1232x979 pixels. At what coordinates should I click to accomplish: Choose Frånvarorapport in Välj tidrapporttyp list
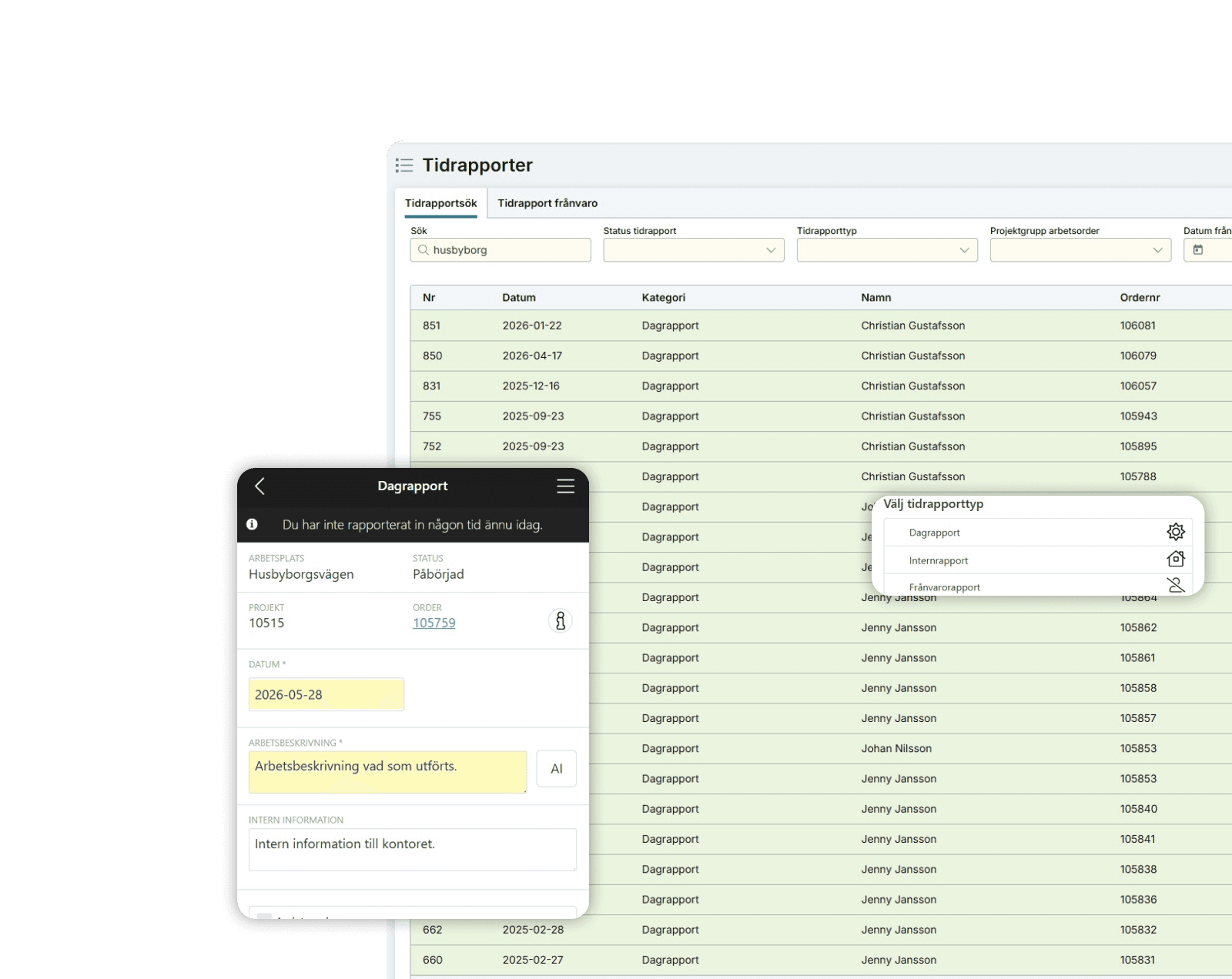click(x=1039, y=586)
